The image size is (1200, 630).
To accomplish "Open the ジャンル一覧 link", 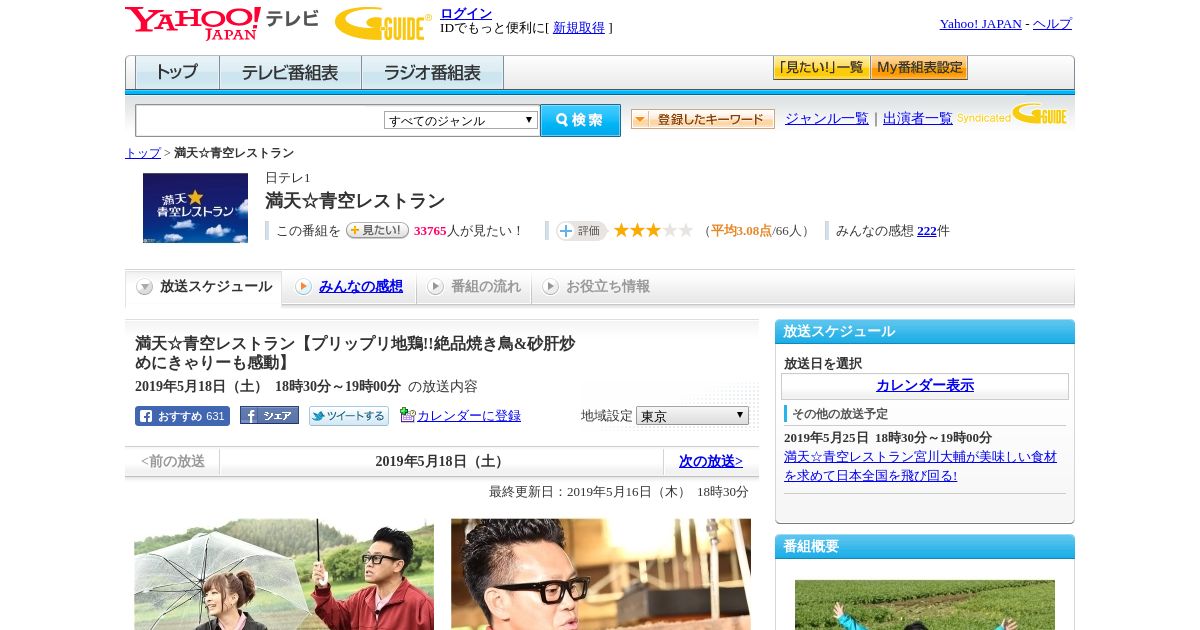I will click(827, 118).
